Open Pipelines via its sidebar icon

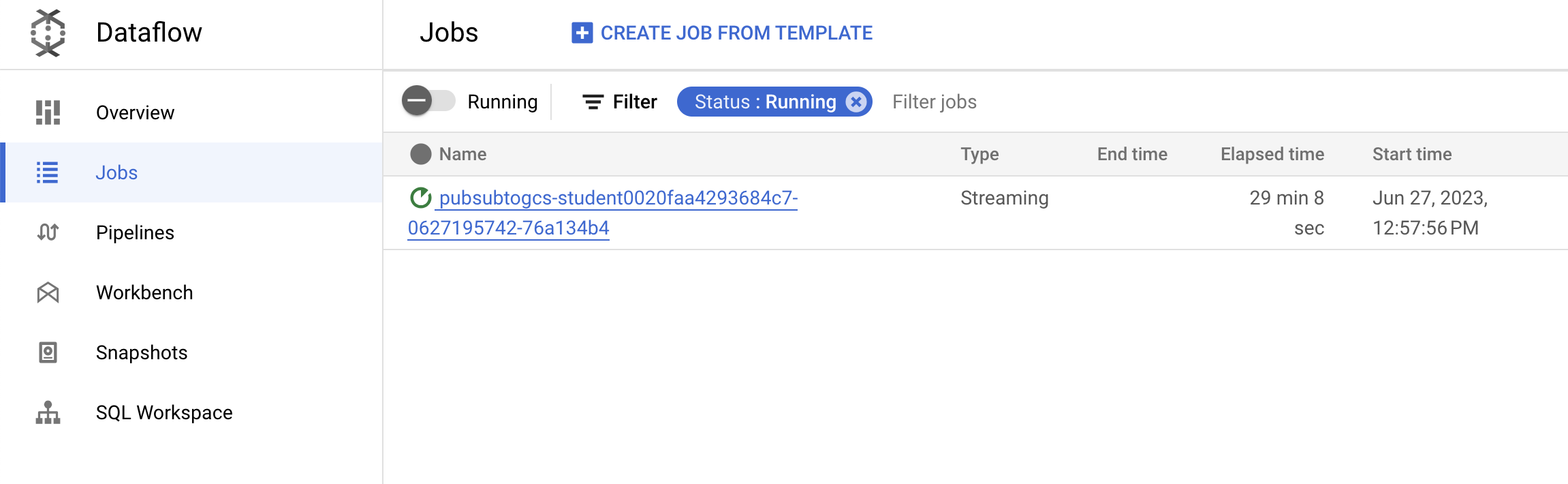(46, 232)
